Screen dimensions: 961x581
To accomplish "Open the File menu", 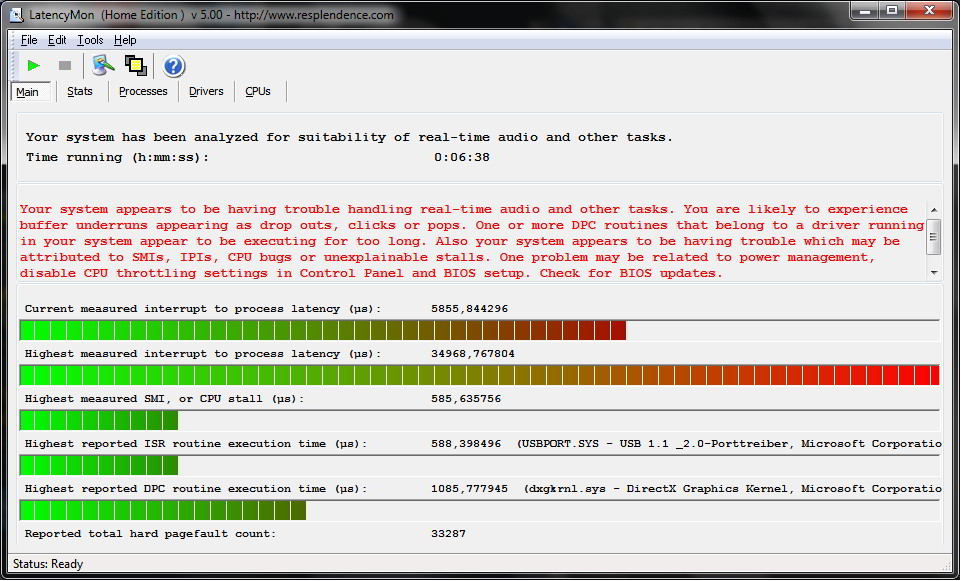I will pyautogui.click(x=29, y=40).
